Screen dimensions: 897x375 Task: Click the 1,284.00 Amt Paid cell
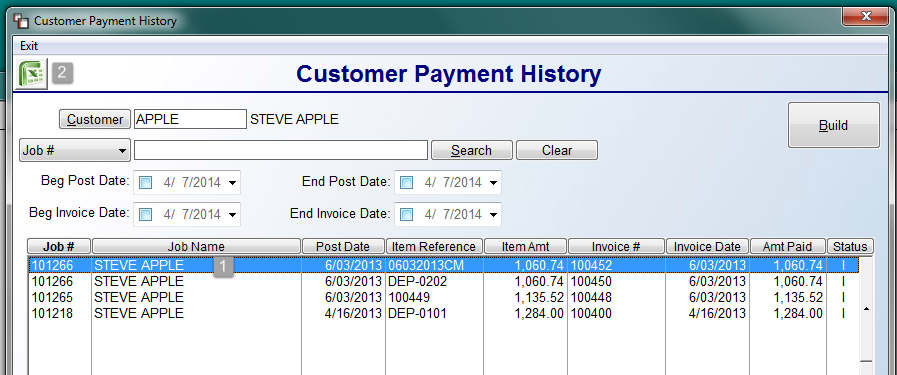tap(798, 313)
